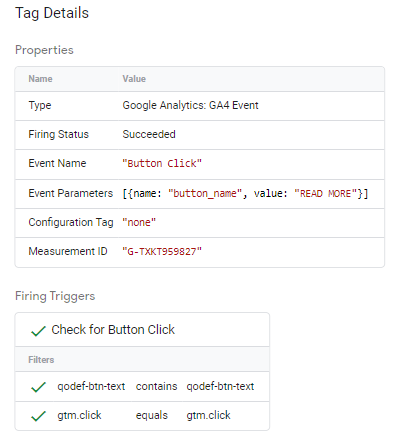Click the Event Parameters label

point(71,193)
